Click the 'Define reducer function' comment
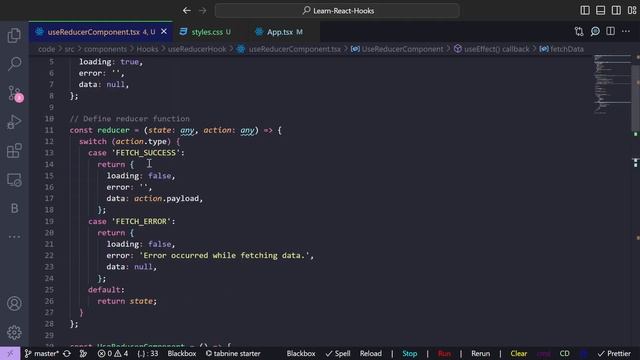 click(129, 119)
